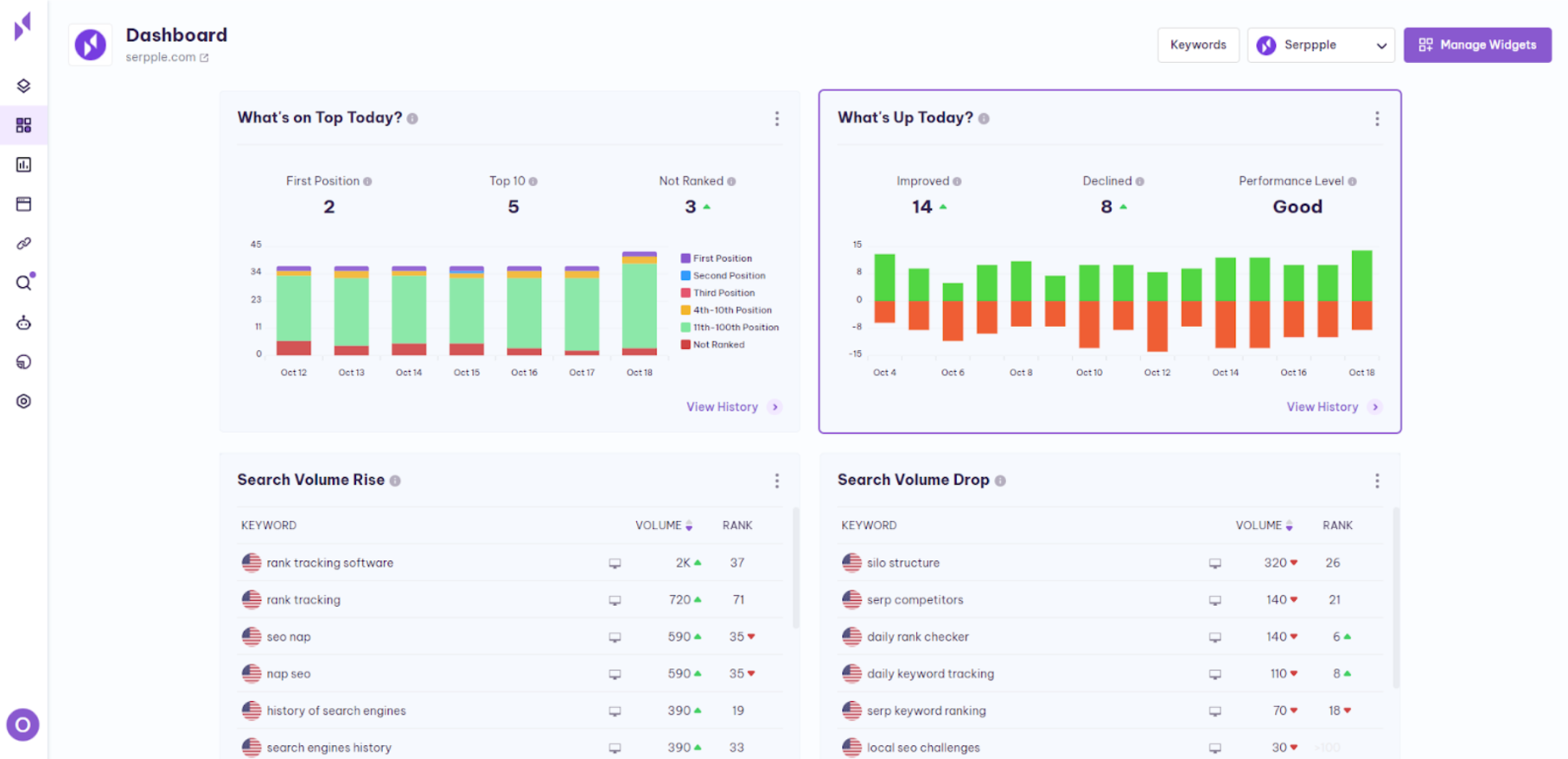Toggle Not Ranked legend entry

(x=712, y=345)
